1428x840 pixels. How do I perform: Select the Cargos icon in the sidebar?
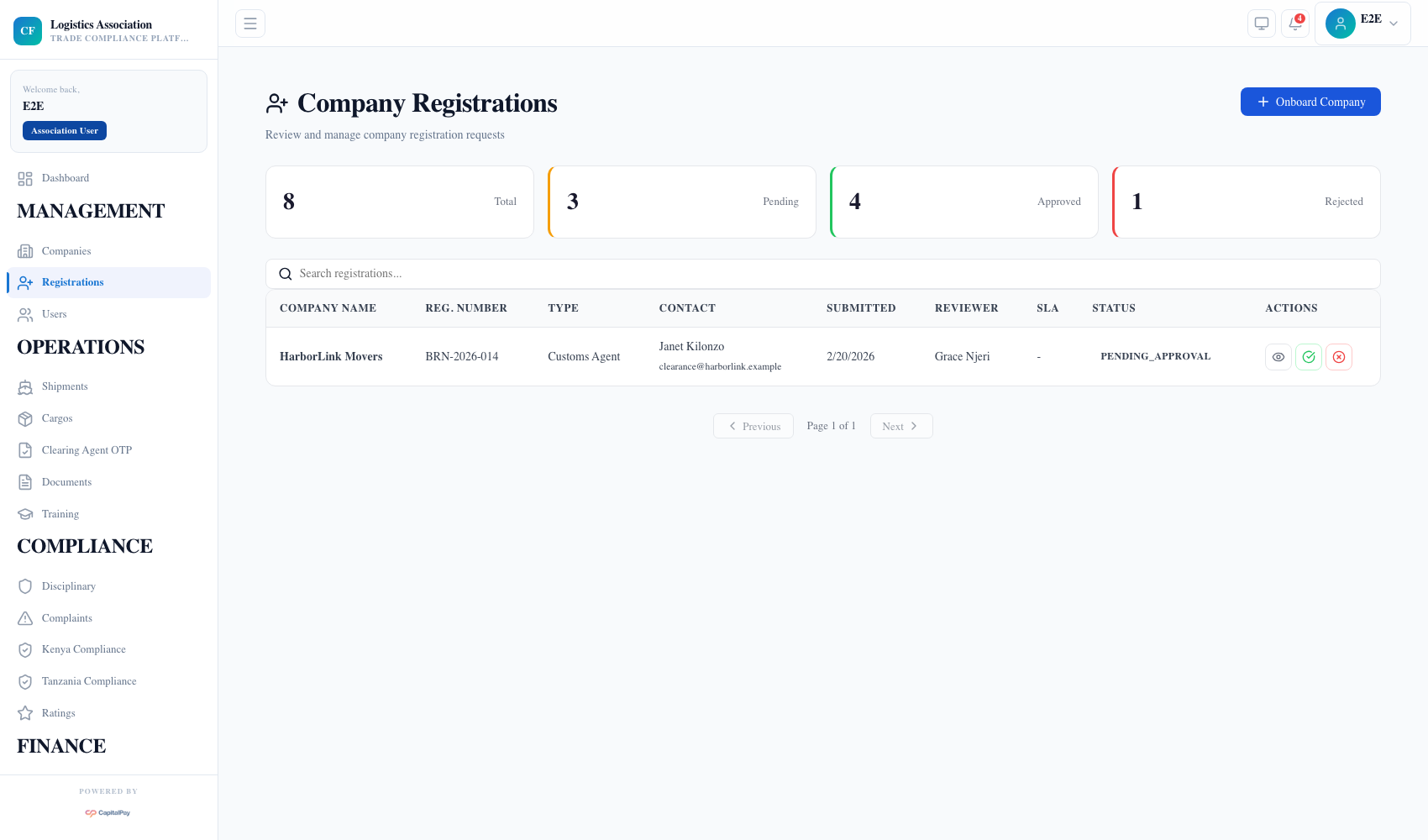point(25,418)
